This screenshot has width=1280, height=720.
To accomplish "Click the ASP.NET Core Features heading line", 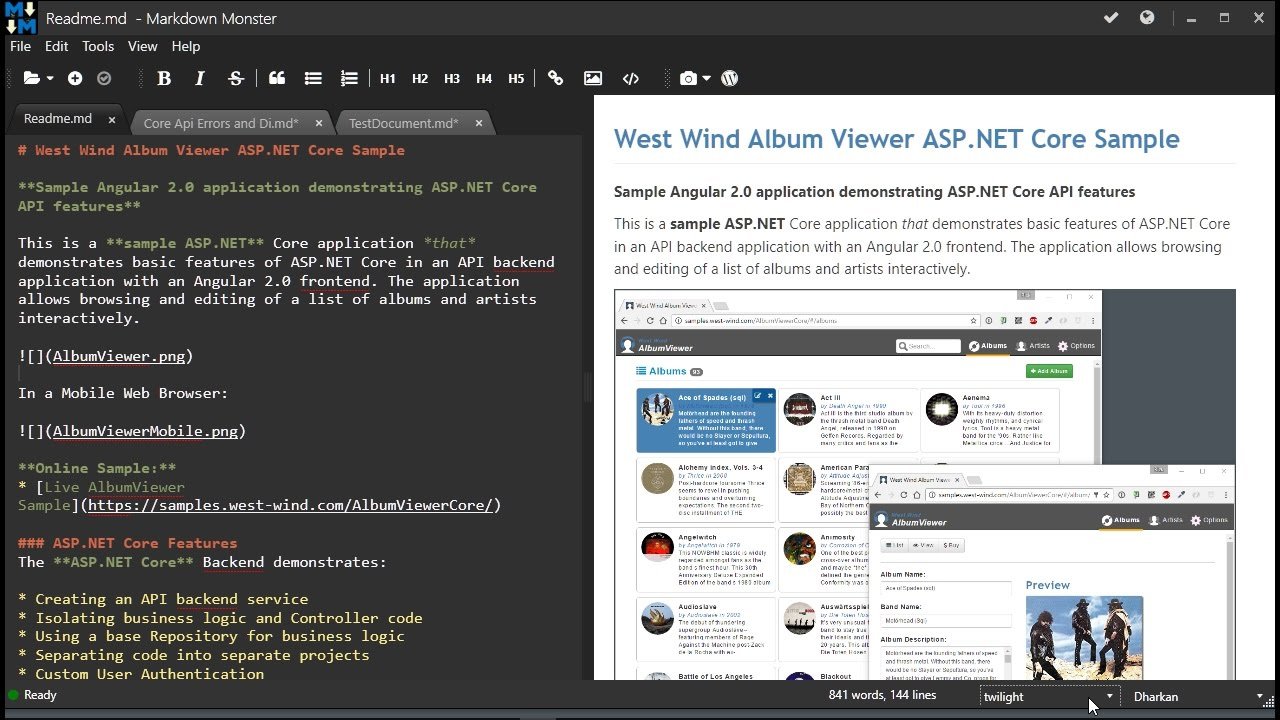I will tap(127, 543).
